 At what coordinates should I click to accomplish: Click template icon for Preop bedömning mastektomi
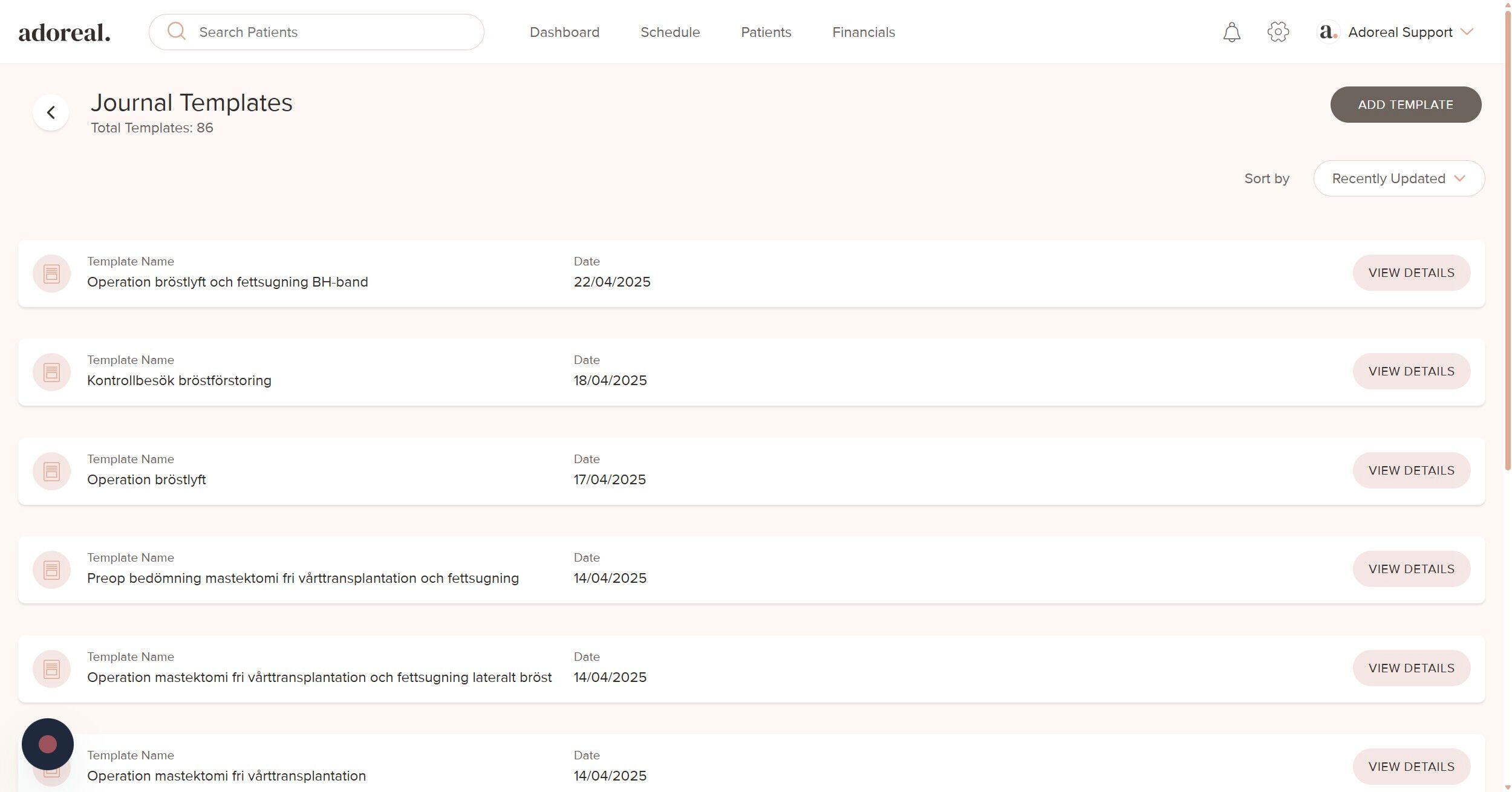pos(51,570)
